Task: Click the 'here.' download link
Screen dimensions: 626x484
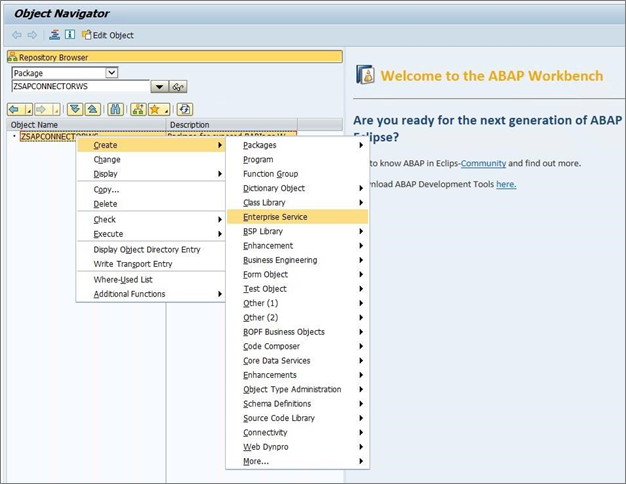Action: 506,184
